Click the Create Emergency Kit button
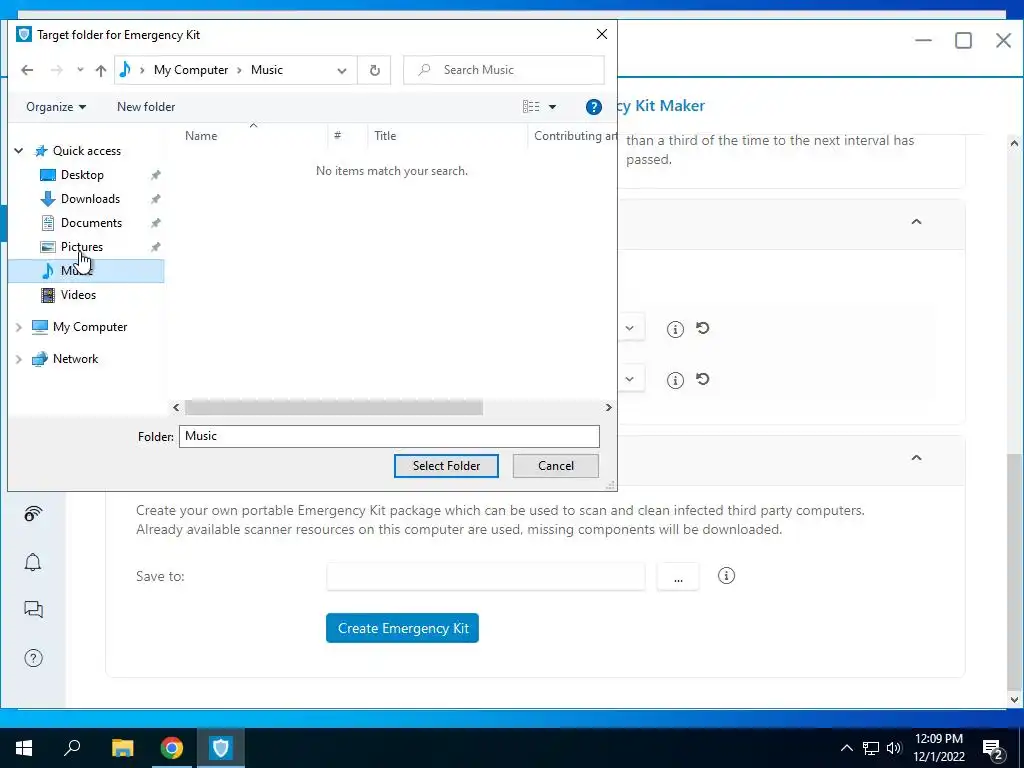Viewport: 1024px width, 768px height. point(402,628)
